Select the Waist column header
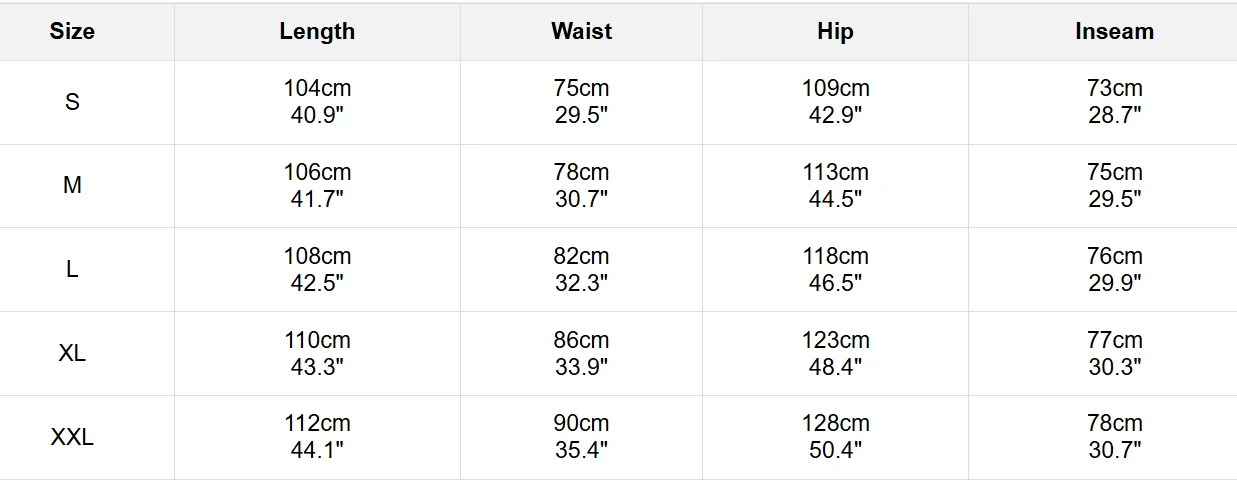This screenshot has height=484, width=1237. click(581, 31)
